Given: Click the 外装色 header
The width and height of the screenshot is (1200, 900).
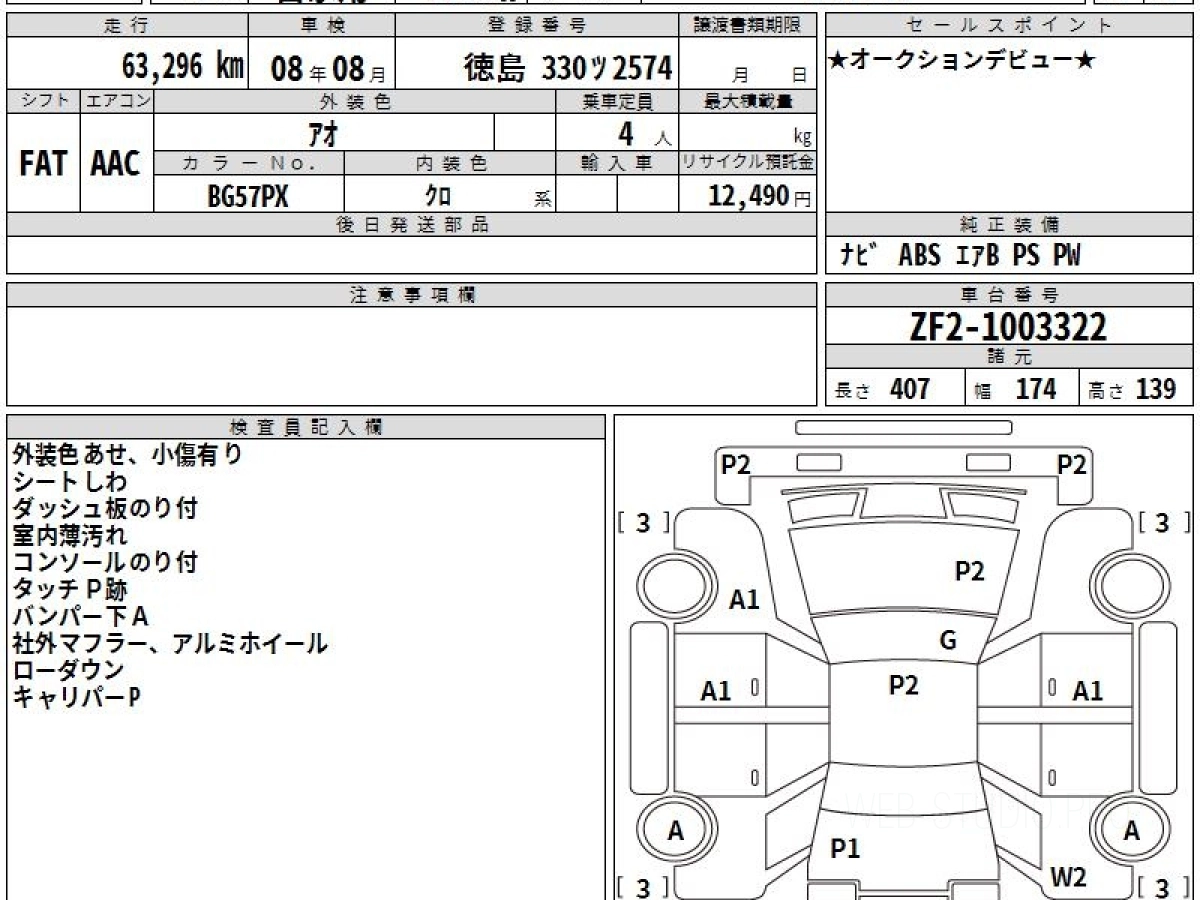Looking at the screenshot, I should [355, 101].
